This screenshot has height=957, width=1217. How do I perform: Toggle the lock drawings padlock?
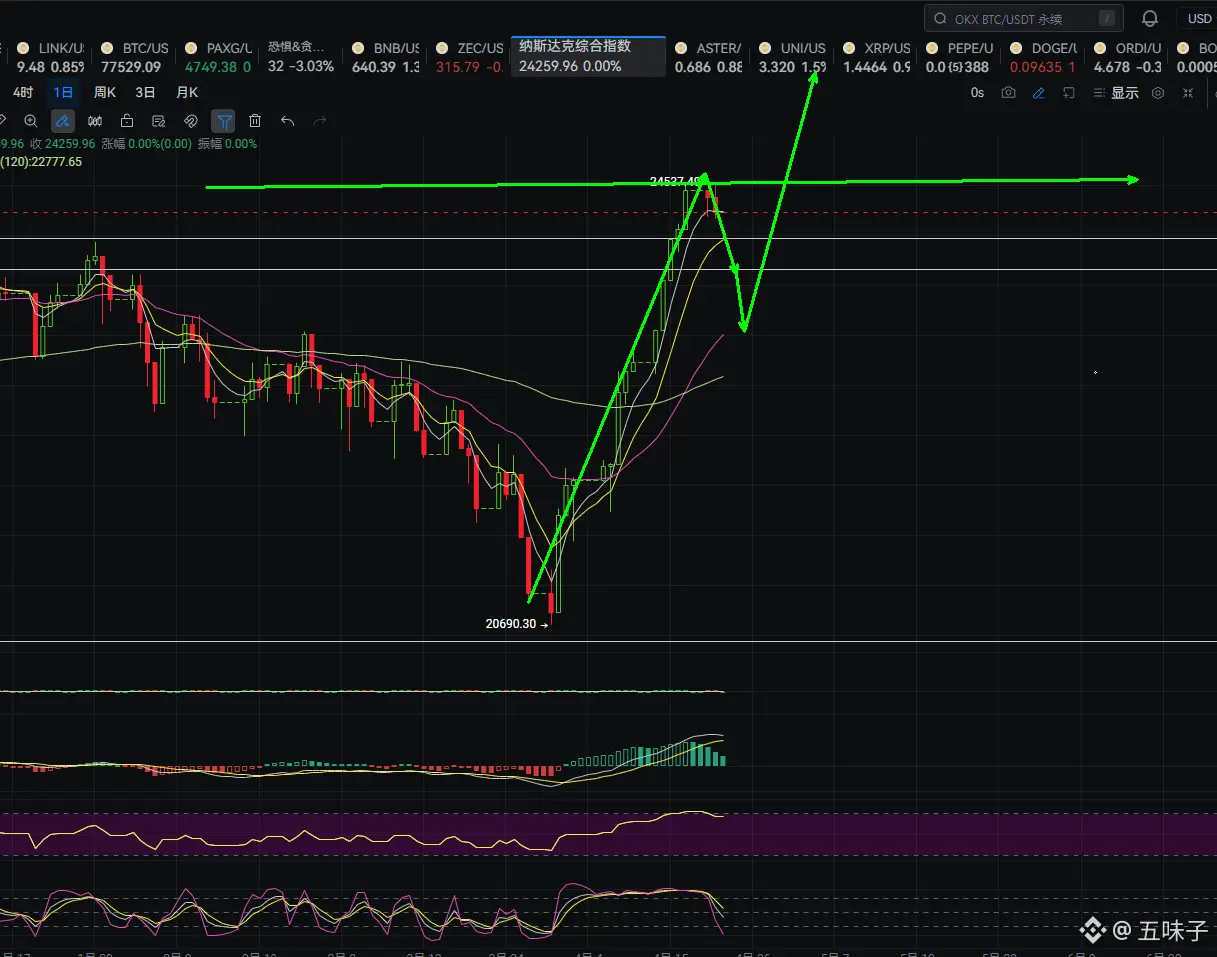[x=127, y=121]
